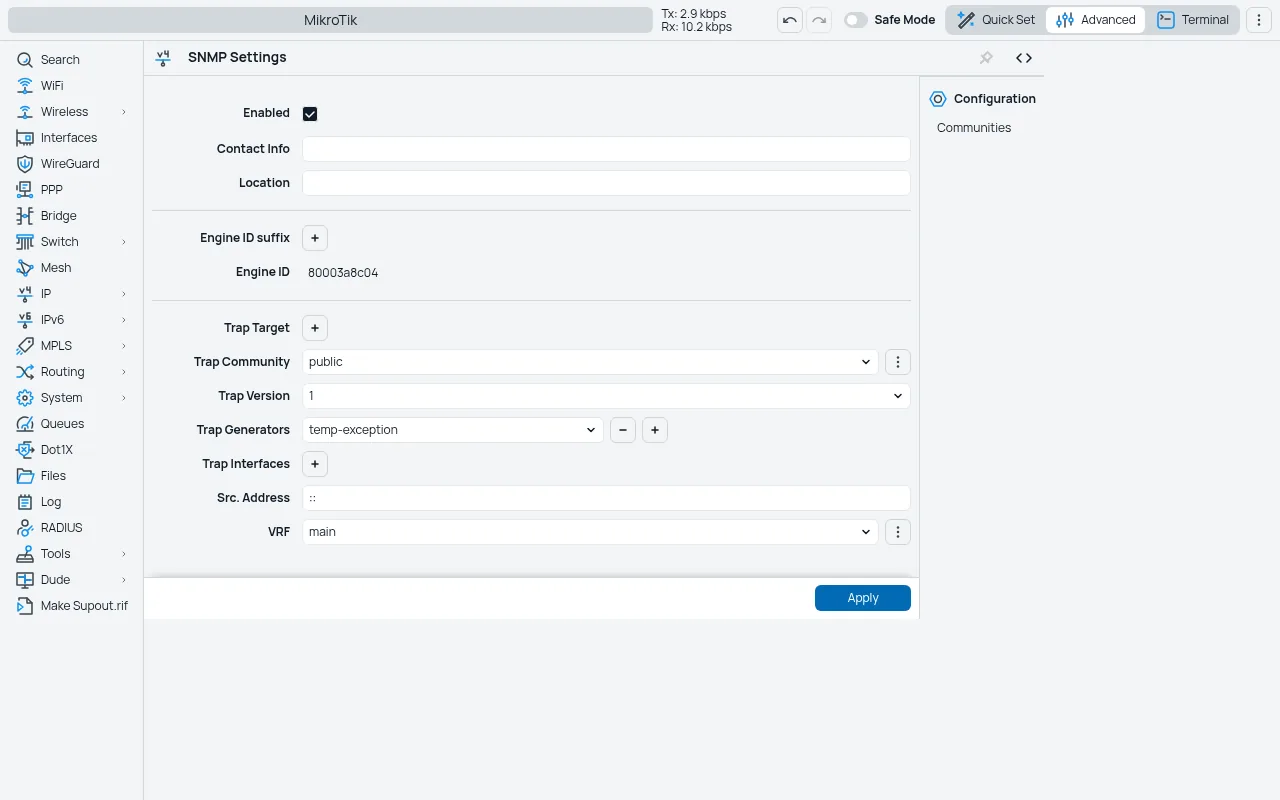Uncheck the Enabled checkbox

310,114
